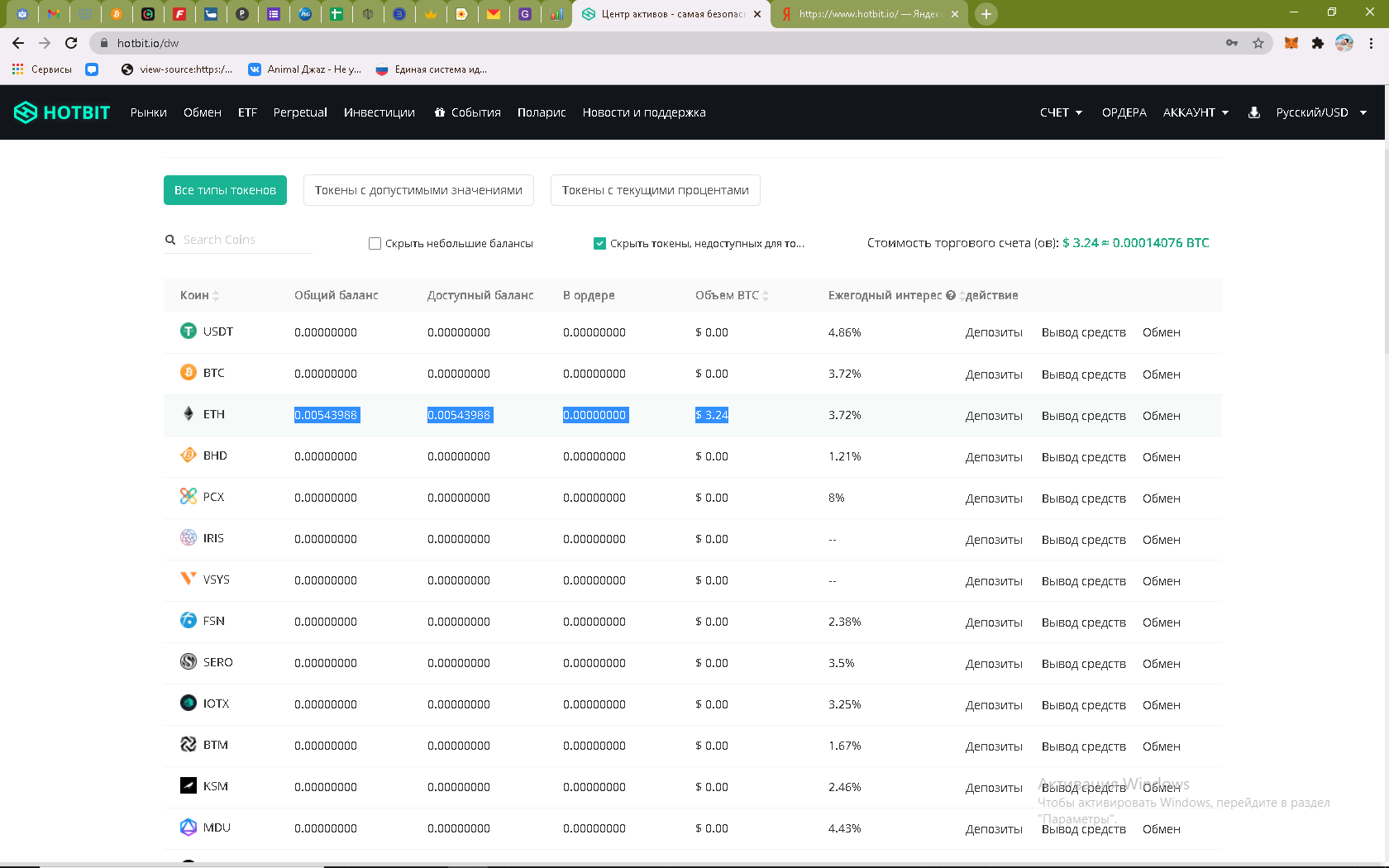
Task: Click the PCX coin icon
Action: pos(189,497)
